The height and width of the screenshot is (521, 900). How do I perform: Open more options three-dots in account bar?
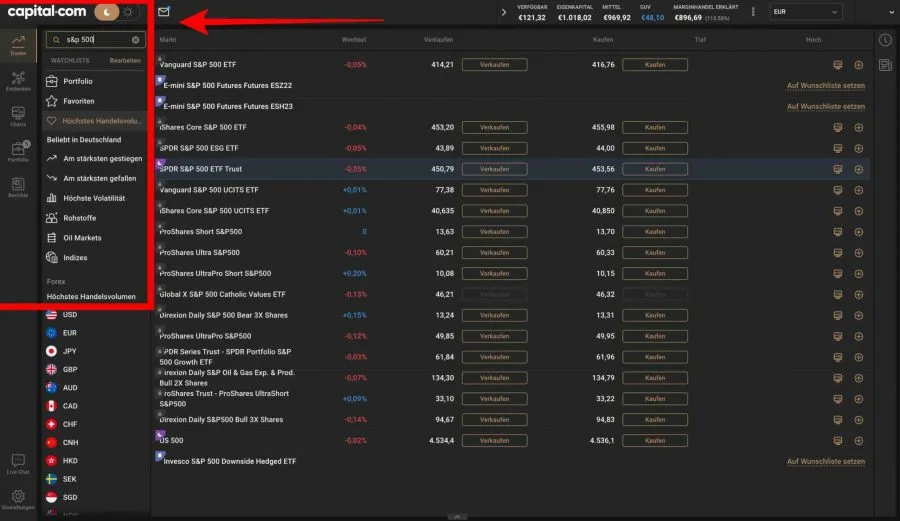(753, 11)
